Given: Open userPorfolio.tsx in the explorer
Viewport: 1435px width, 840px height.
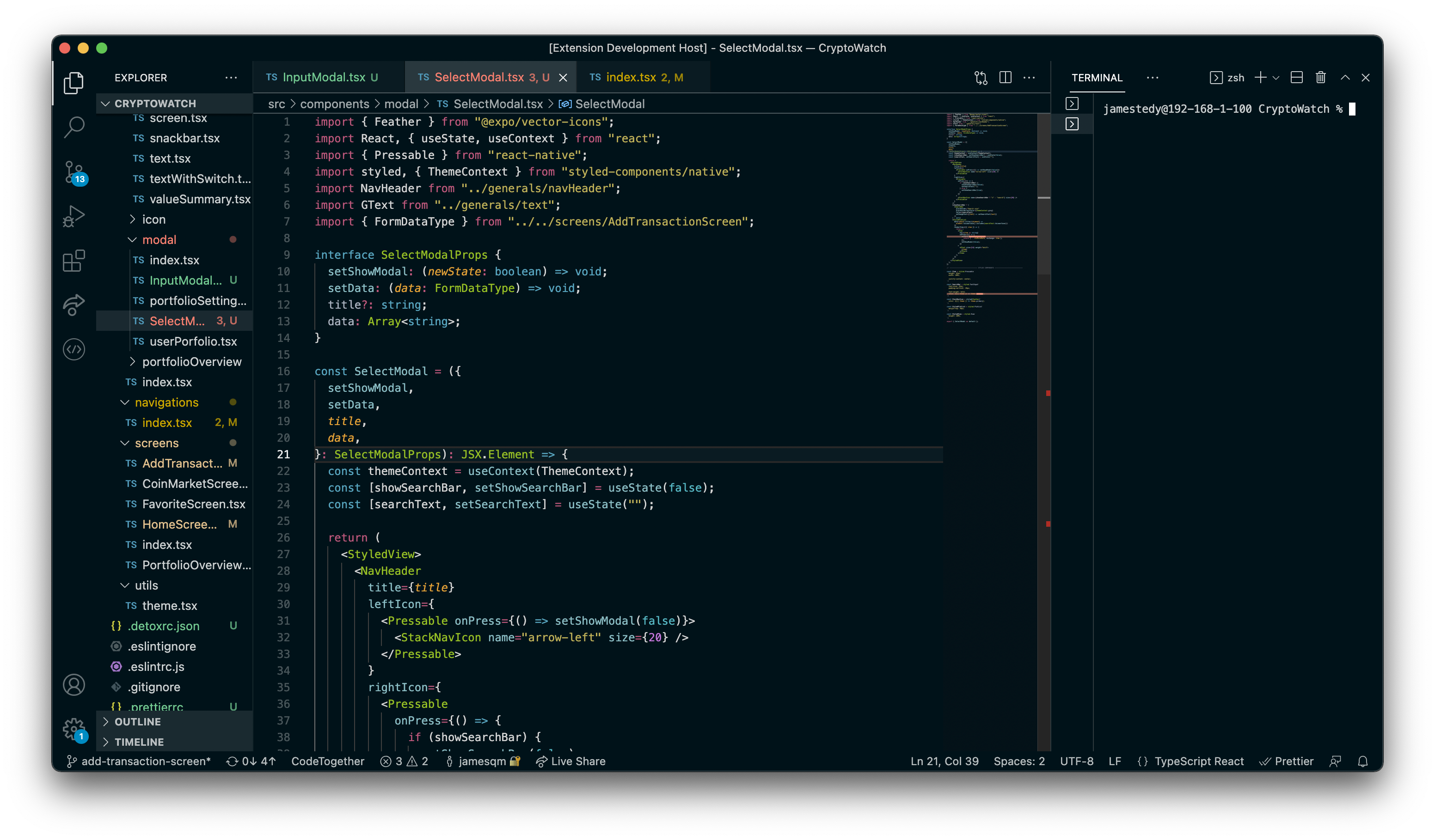Looking at the screenshot, I should tap(174, 341).
